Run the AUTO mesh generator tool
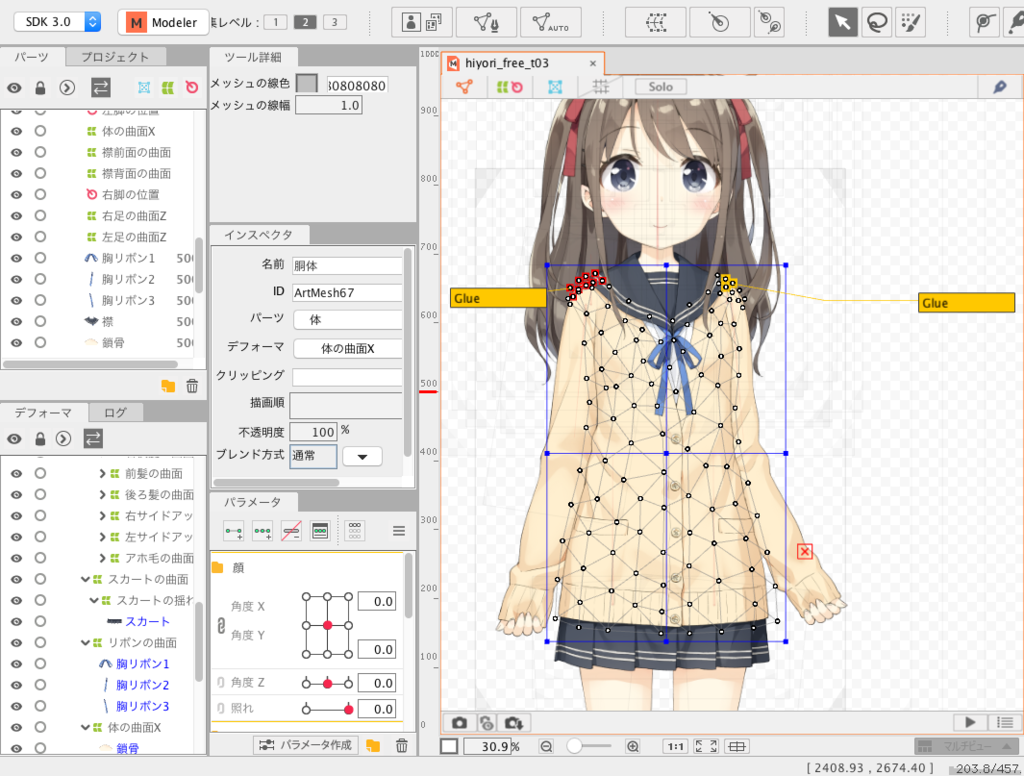This screenshot has height=776, width=1024. pyautogui.click(x=551, y=22)
